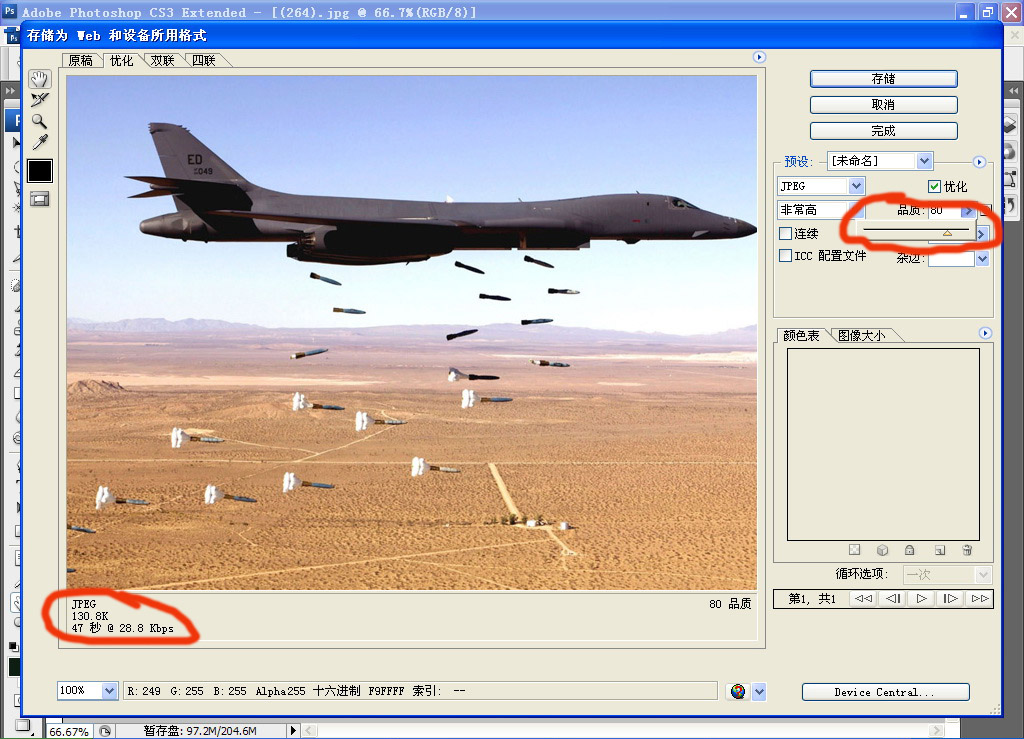Click the 存储 button
Image resolution: width=1024 pixels, height=739 pixels.
pyautogui.click(x=883, y=79)
